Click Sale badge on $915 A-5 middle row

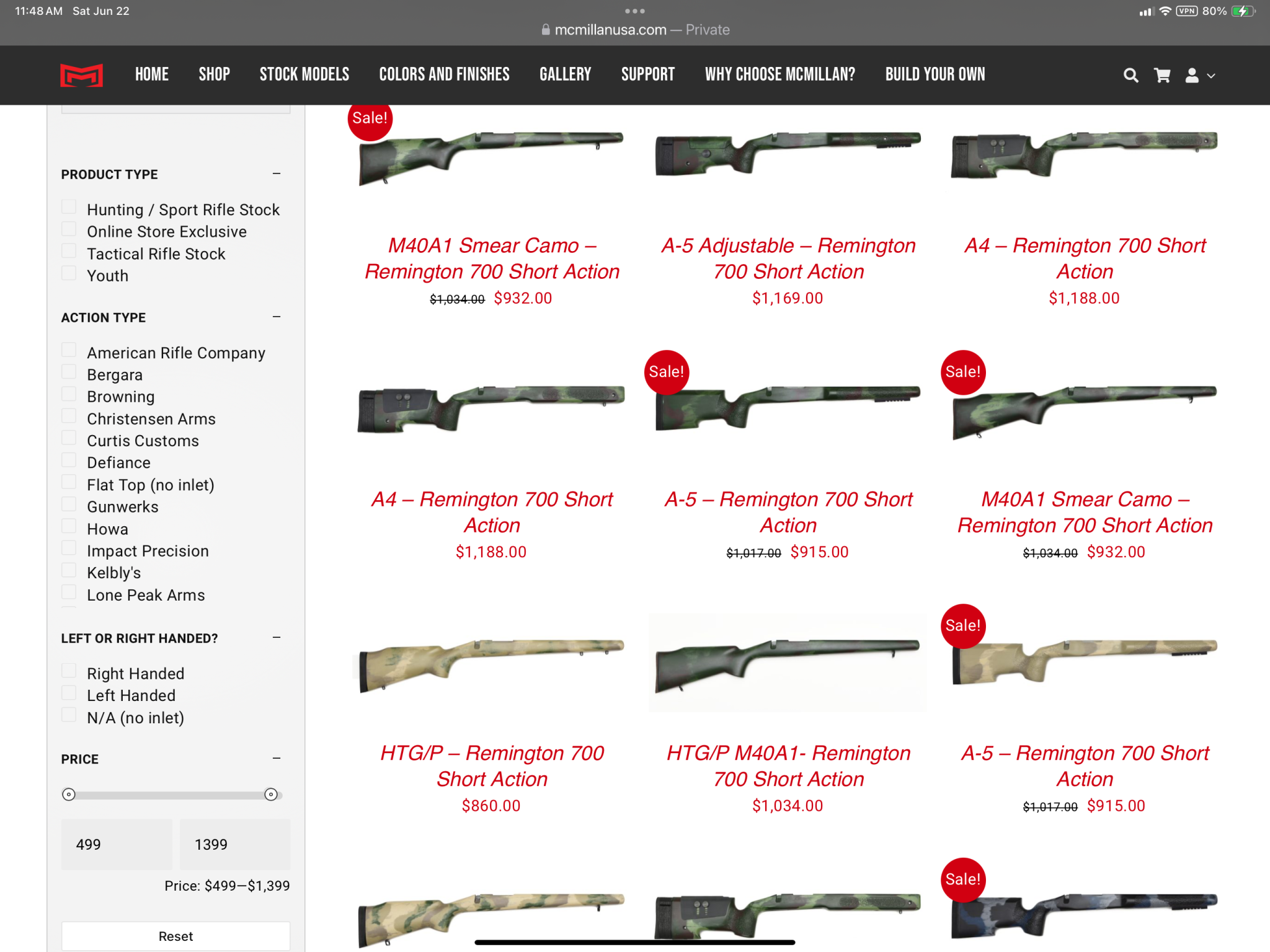click(x=667, y=372)
